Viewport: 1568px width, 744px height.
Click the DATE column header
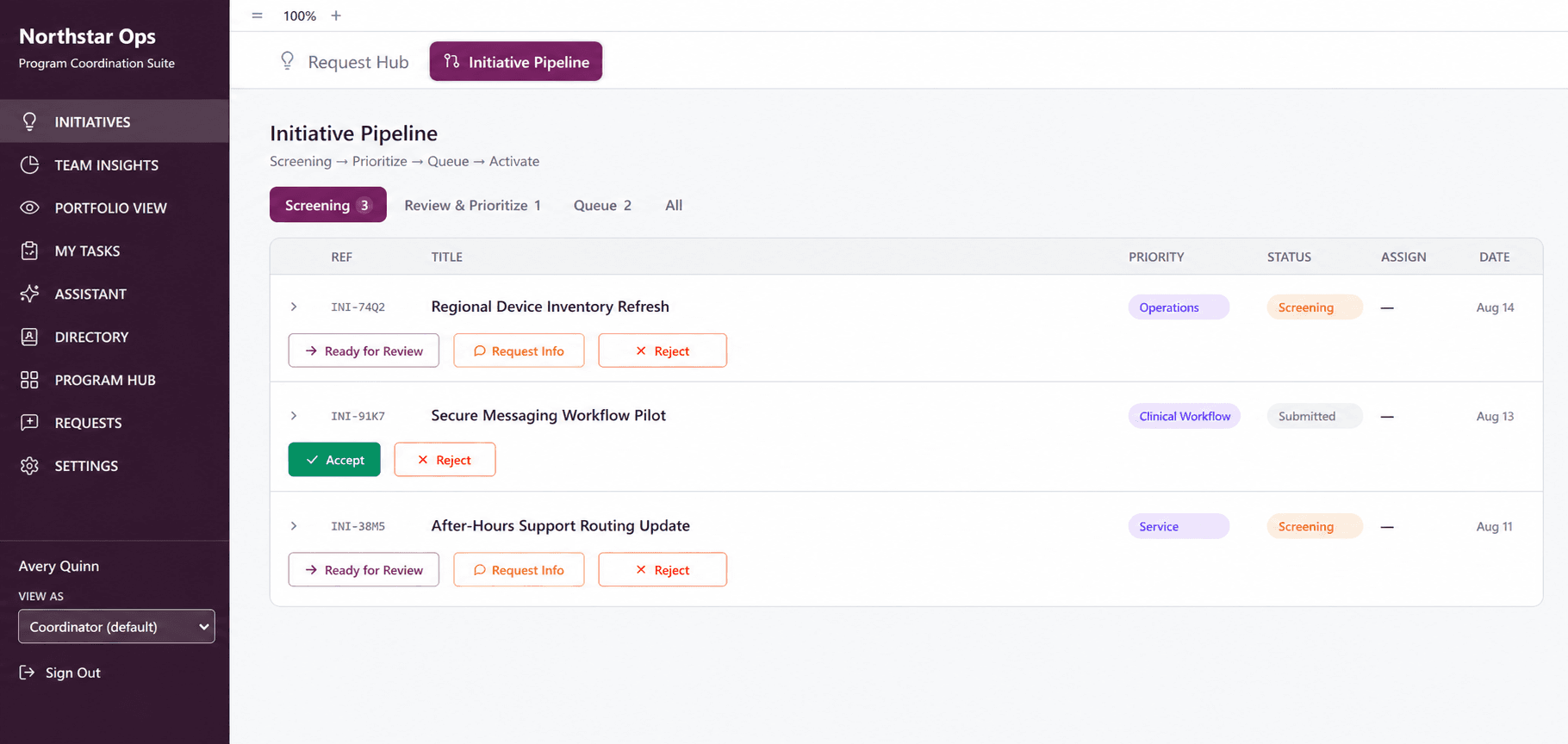pyautogui.click(x=1494, y=257)
